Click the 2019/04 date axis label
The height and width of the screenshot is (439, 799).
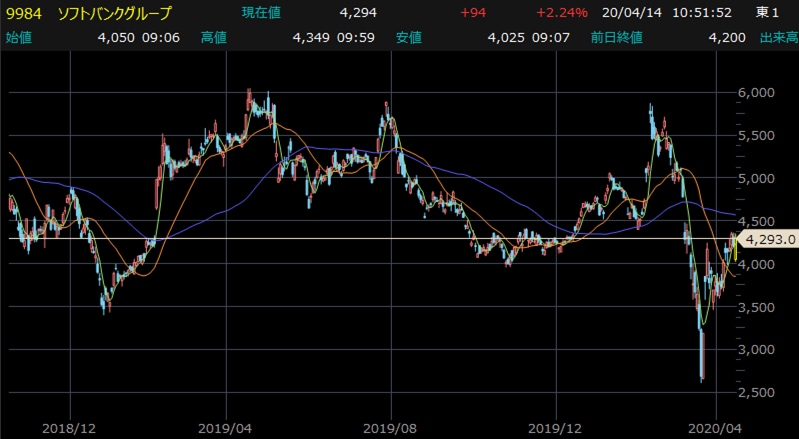[224, 428]
